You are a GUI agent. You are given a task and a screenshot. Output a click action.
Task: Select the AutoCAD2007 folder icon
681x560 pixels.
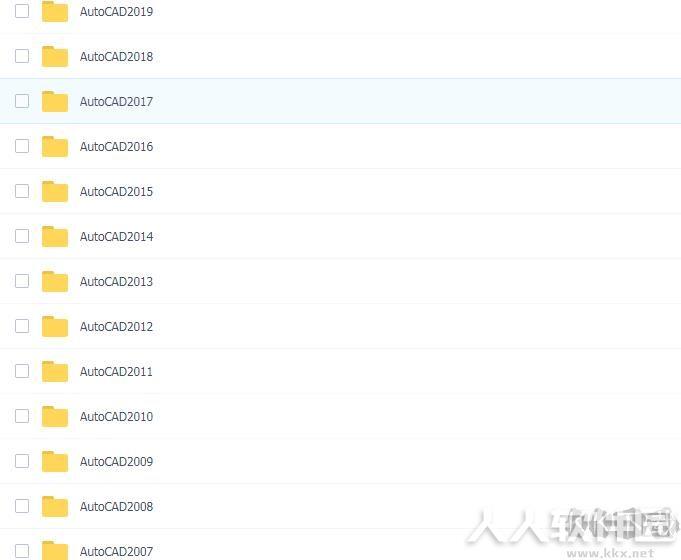55,551
